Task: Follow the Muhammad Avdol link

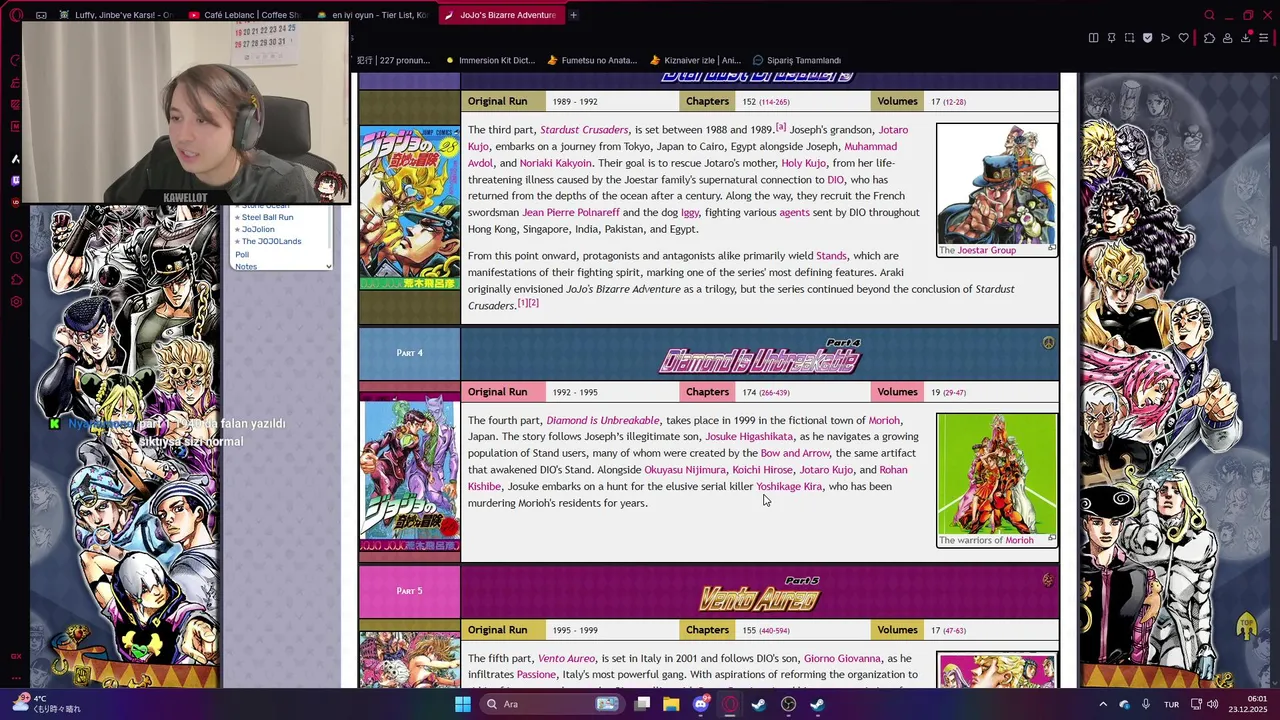Action: pyautogui.click(x=682, y=155)
